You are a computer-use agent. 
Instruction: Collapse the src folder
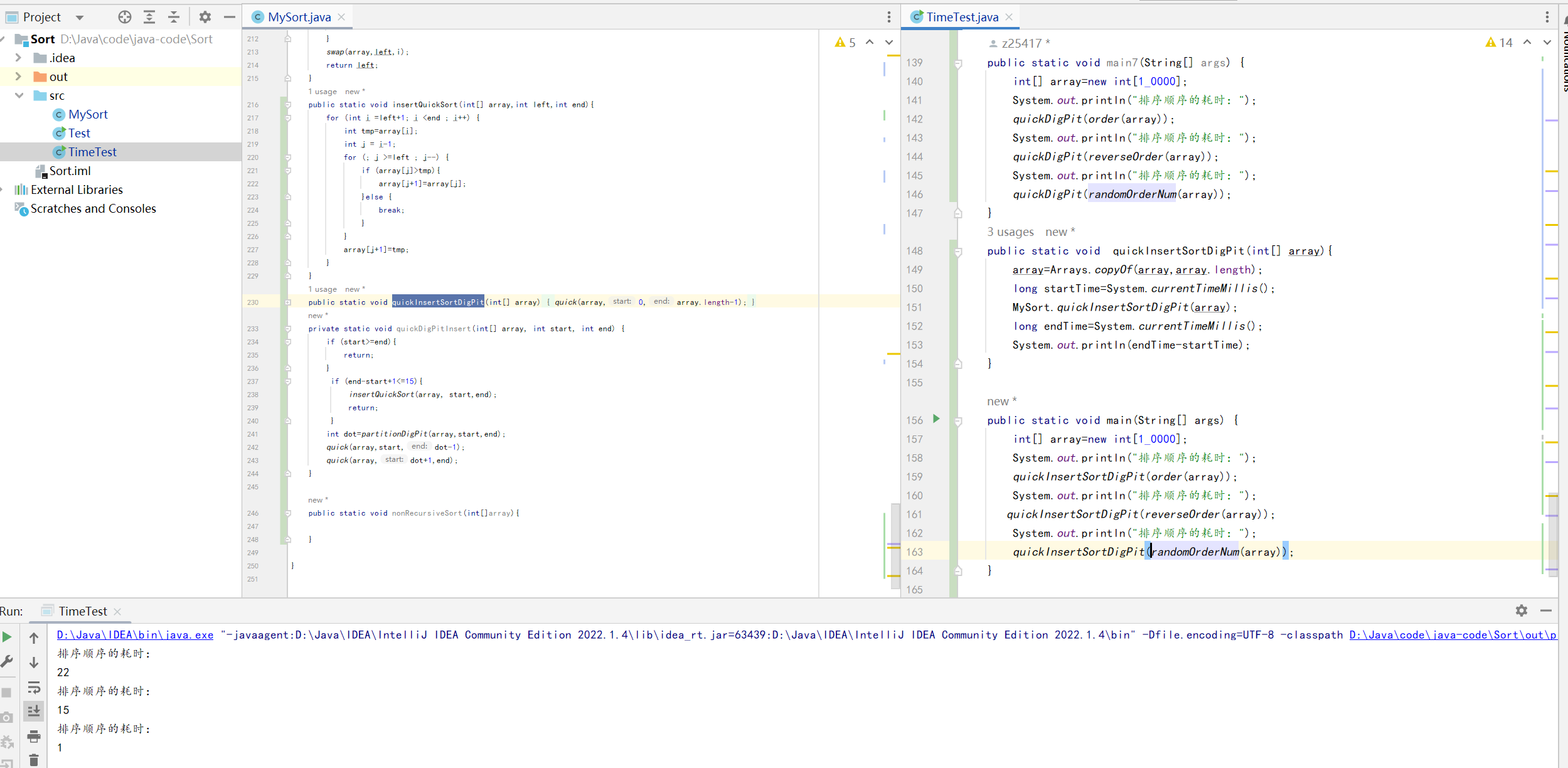[19, 95]
